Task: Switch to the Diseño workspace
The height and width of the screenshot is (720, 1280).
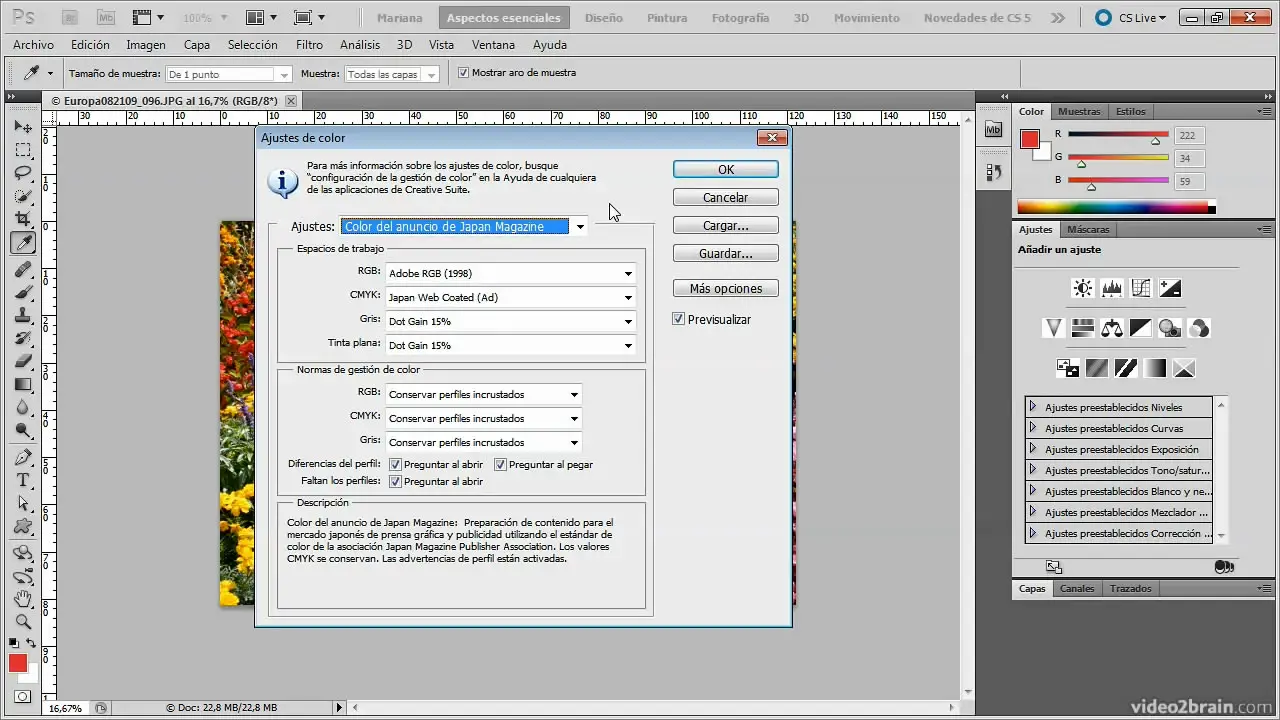Action: point(603,18)
